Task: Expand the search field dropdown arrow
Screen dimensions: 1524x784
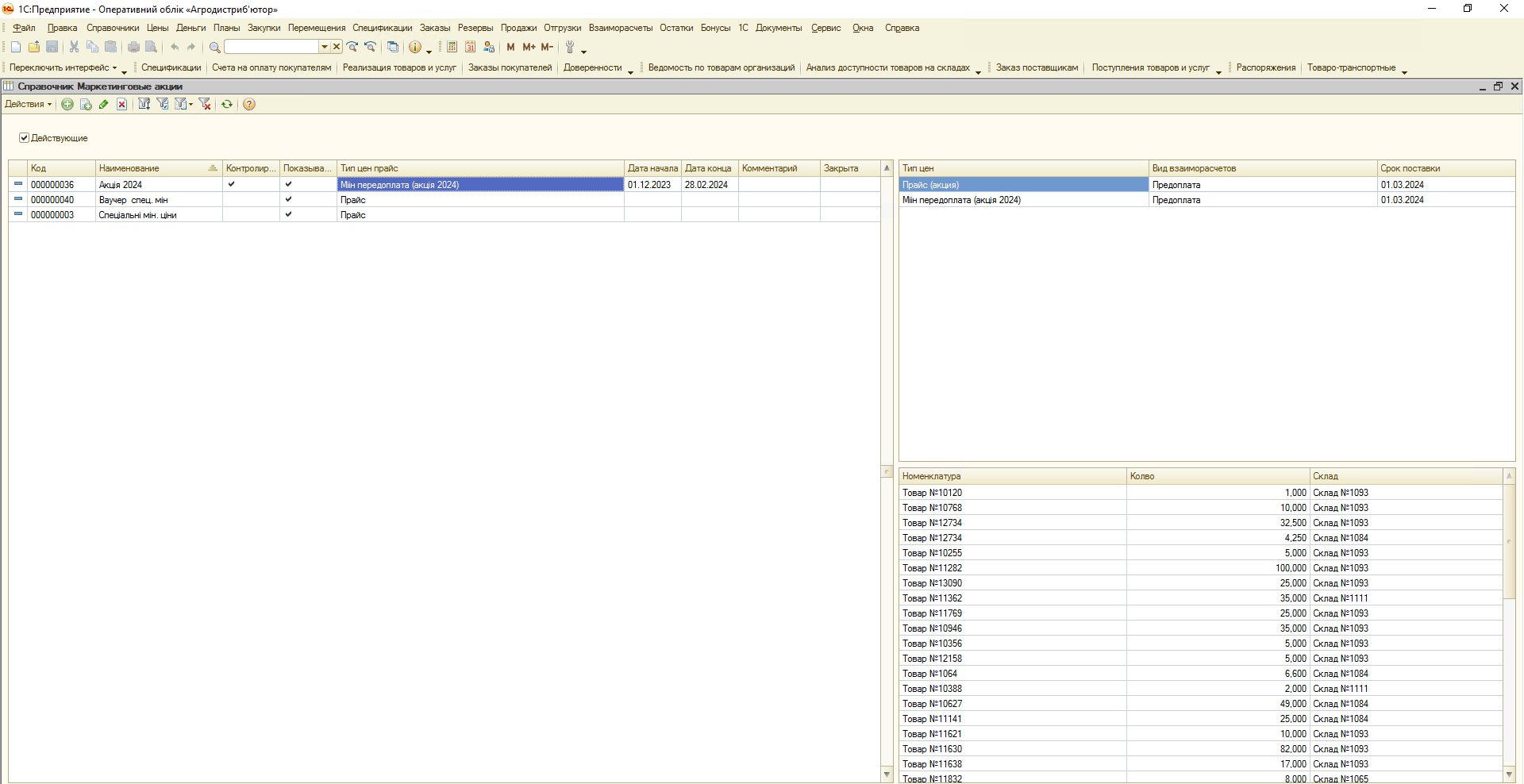Action: tap(324, 47)
